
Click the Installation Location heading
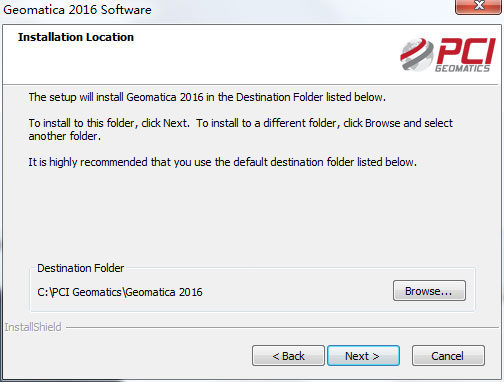(76, 37)
